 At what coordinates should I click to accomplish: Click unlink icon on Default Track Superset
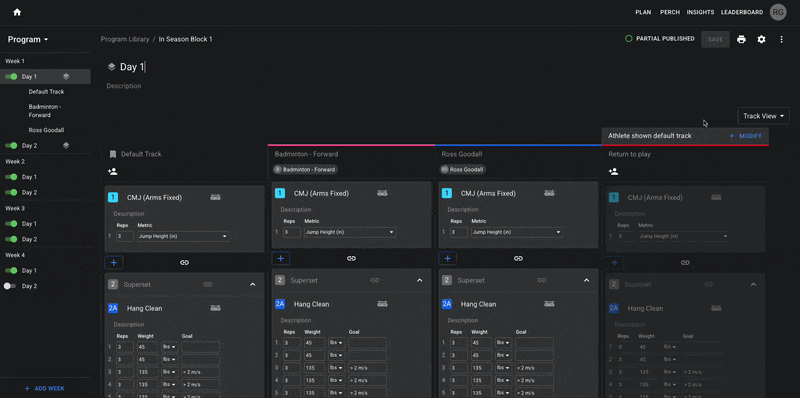tap(208, 284)
